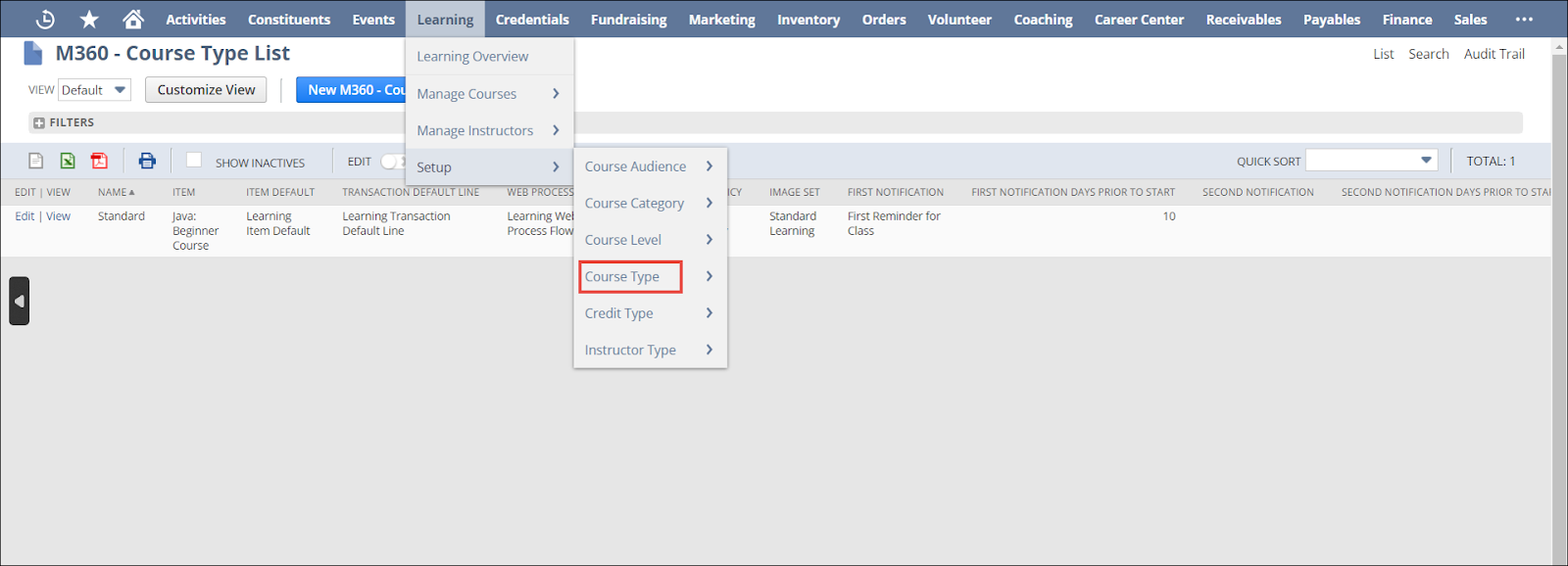The height and width of the screenshot is (566, 1568).
Task: Open the more menus ellipsis icon
Action: (1524, 20)
